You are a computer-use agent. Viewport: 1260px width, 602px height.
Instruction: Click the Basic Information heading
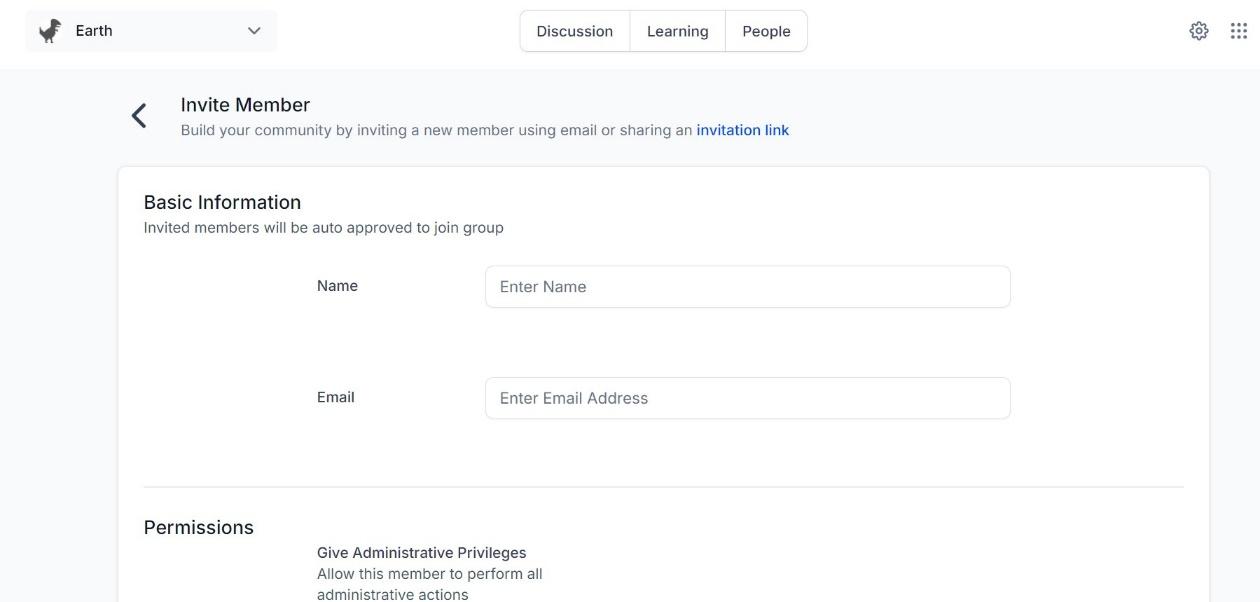[x=222, y=201]
